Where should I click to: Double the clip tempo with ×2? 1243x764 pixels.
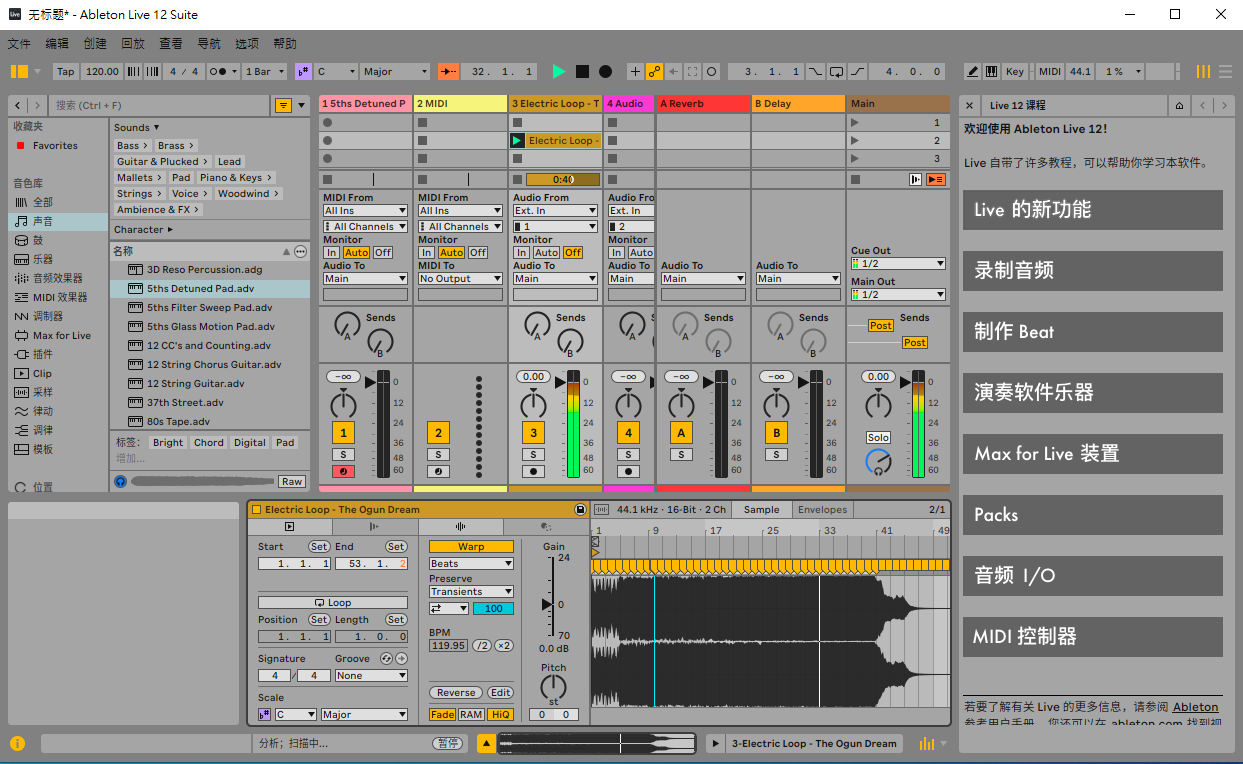[504, 646]
